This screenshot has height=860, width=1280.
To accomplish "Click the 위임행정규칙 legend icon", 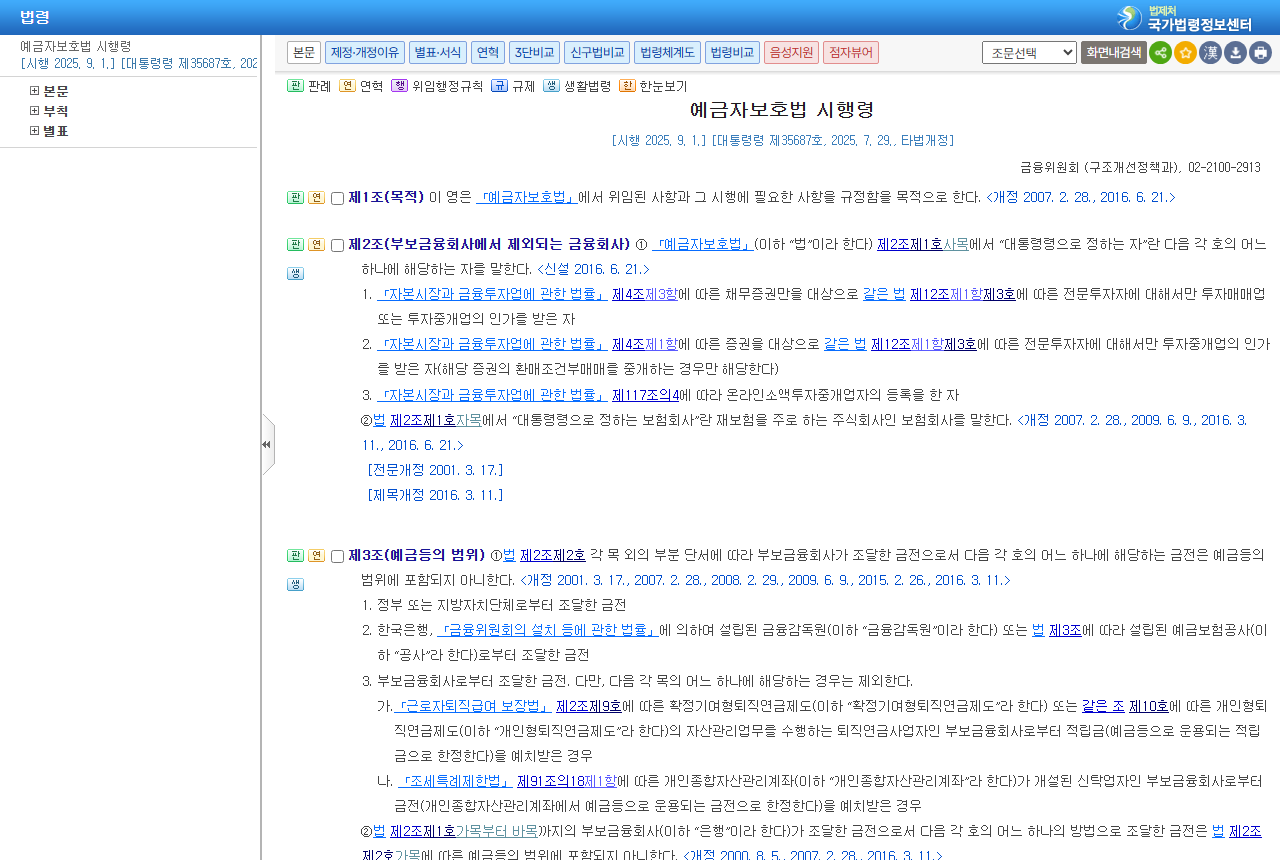I will (399, 86).
